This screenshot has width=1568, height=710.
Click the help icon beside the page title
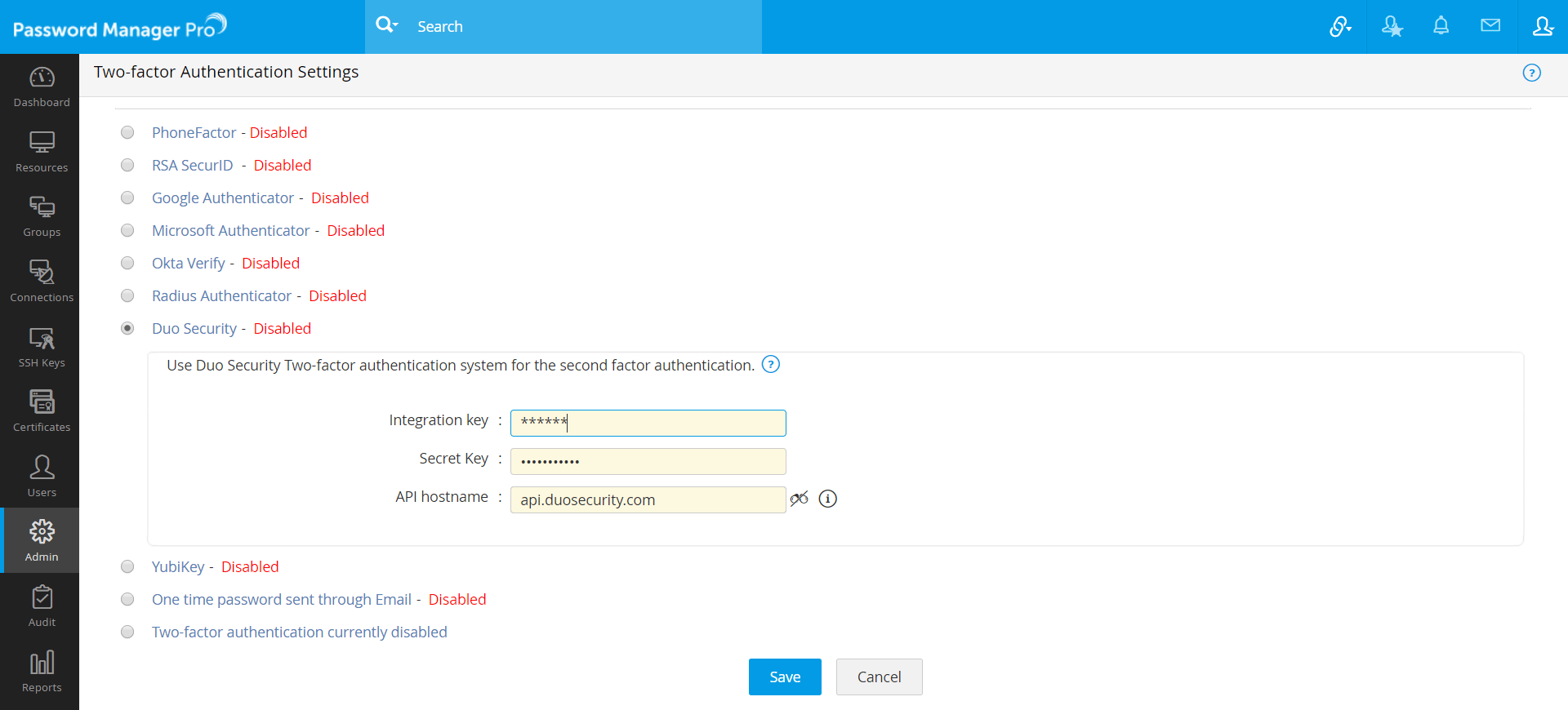pos(1532,73)
